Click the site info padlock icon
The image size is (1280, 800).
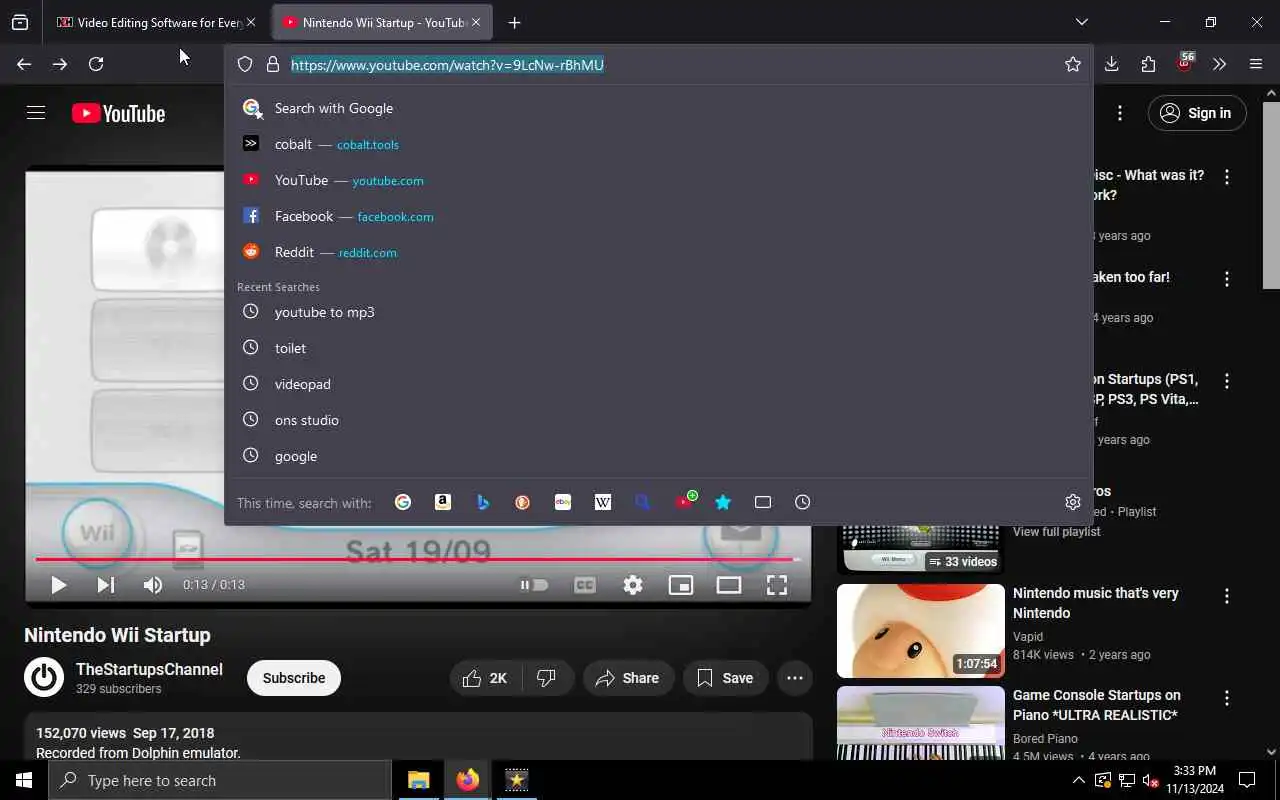click(273, 64)
